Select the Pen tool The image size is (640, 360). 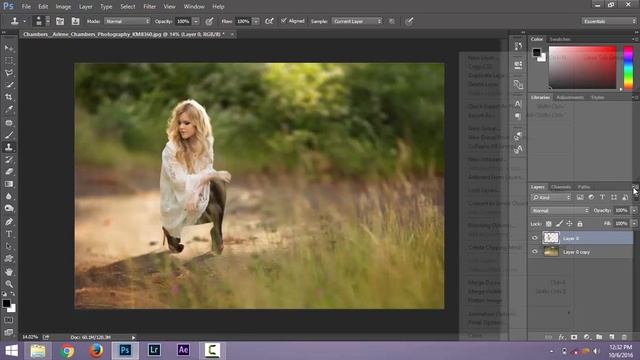pos(9,222)
